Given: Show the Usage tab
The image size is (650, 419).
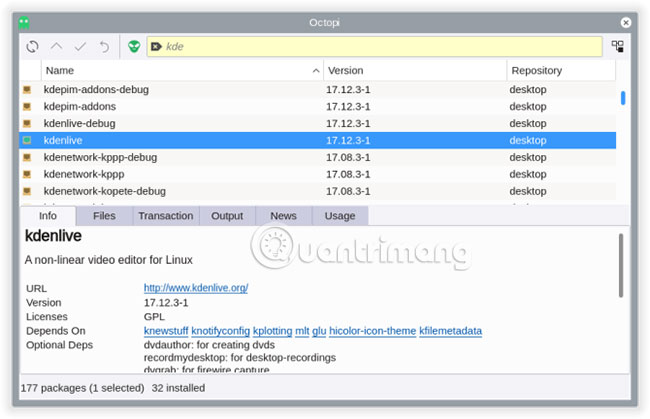Looking at the screenshot, I should [340, 216].
